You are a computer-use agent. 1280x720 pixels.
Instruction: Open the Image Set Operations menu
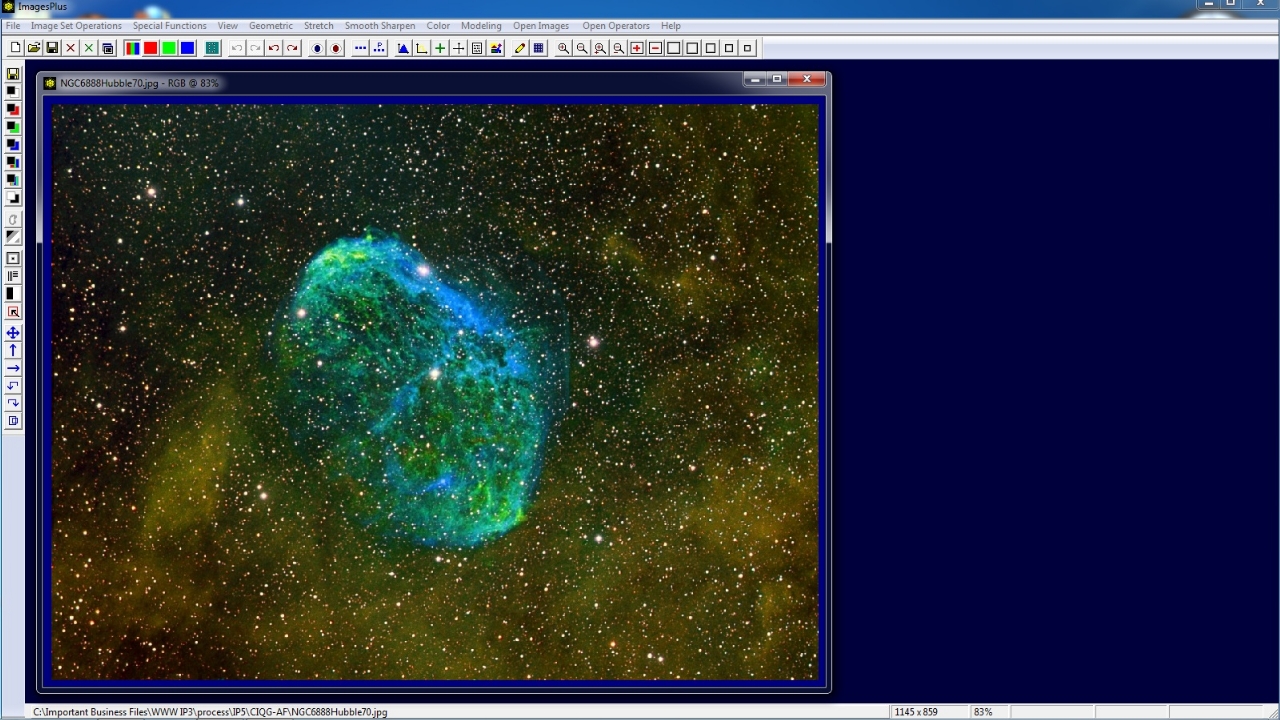pyautogui.click(x=76, y=26)
